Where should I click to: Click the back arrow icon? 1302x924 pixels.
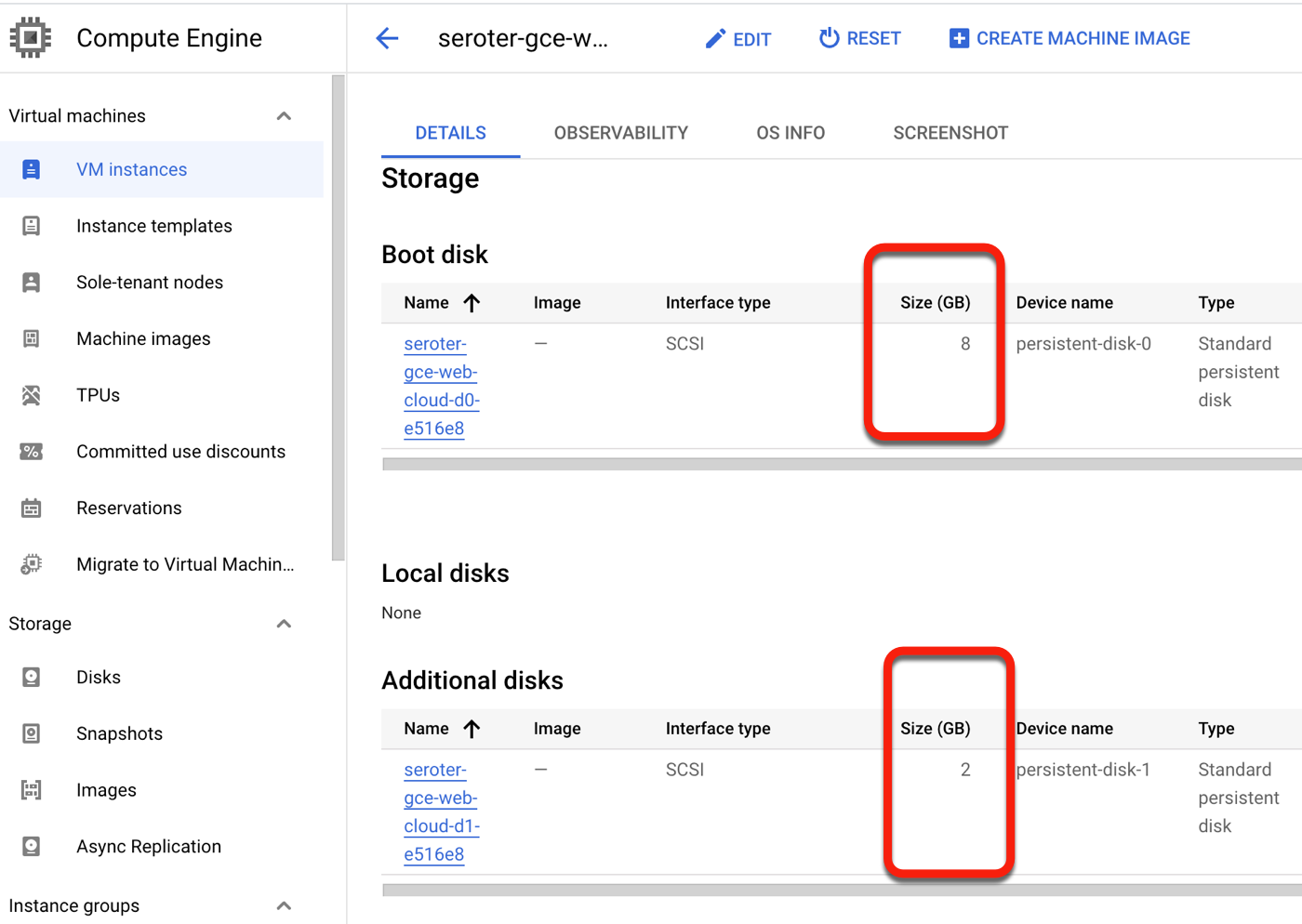(387, 38)
